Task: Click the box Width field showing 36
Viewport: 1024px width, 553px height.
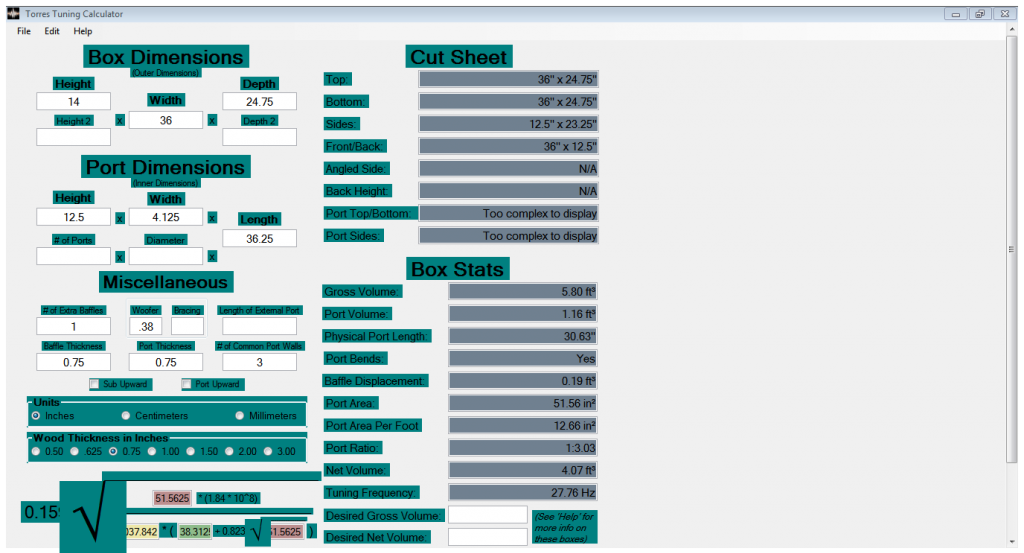Action: tap(166, 120)
